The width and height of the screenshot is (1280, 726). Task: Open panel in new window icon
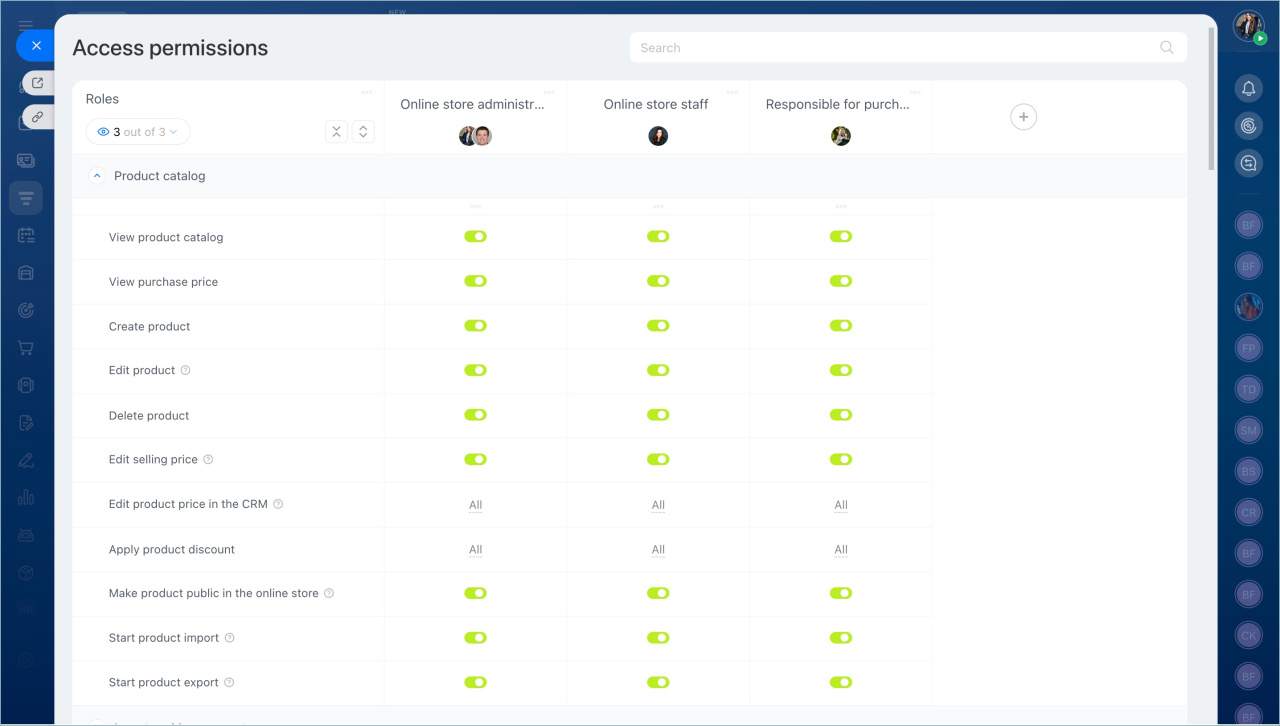(x=37, y=83)
